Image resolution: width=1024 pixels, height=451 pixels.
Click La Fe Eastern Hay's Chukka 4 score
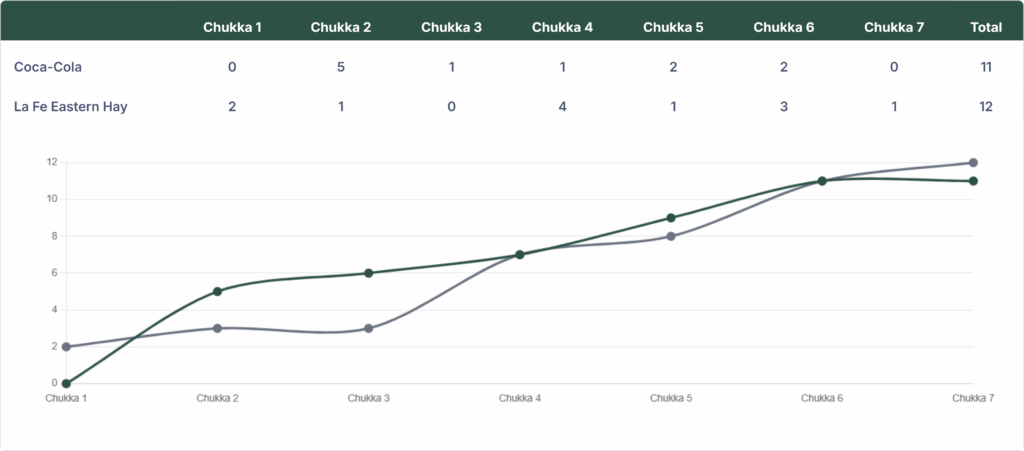562,106
